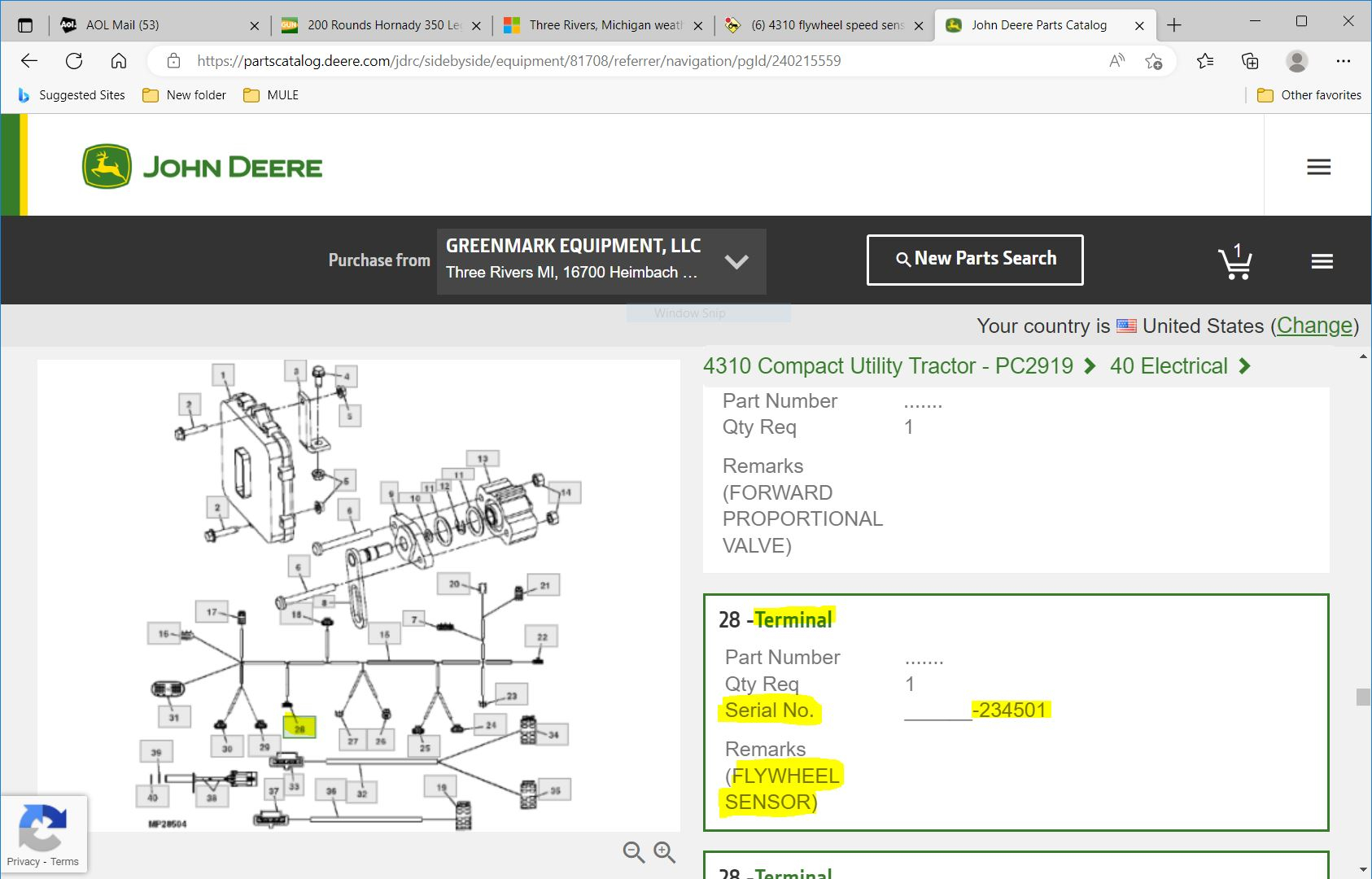Expand the Greenmark Equipment dealer dropdown
This screenshot has height=879, width=1372.
tap(736, 261)
